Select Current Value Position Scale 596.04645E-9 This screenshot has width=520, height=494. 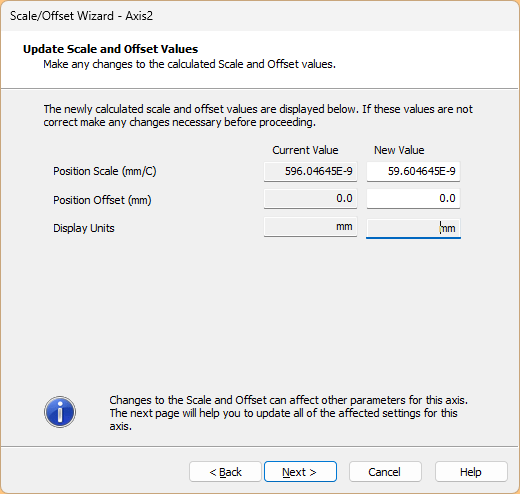click(x=310, y=172)
